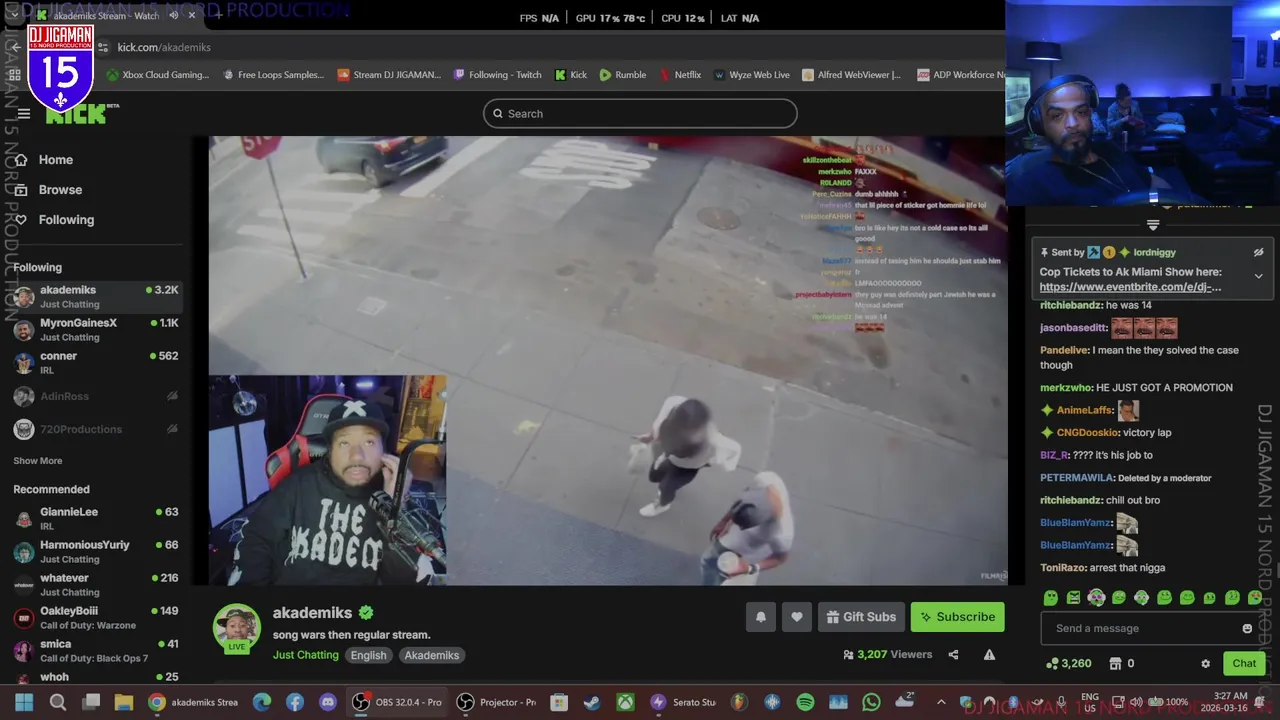Open the Netflix bookmark
Screen dimensions: 1280x720
click(679, 75)
